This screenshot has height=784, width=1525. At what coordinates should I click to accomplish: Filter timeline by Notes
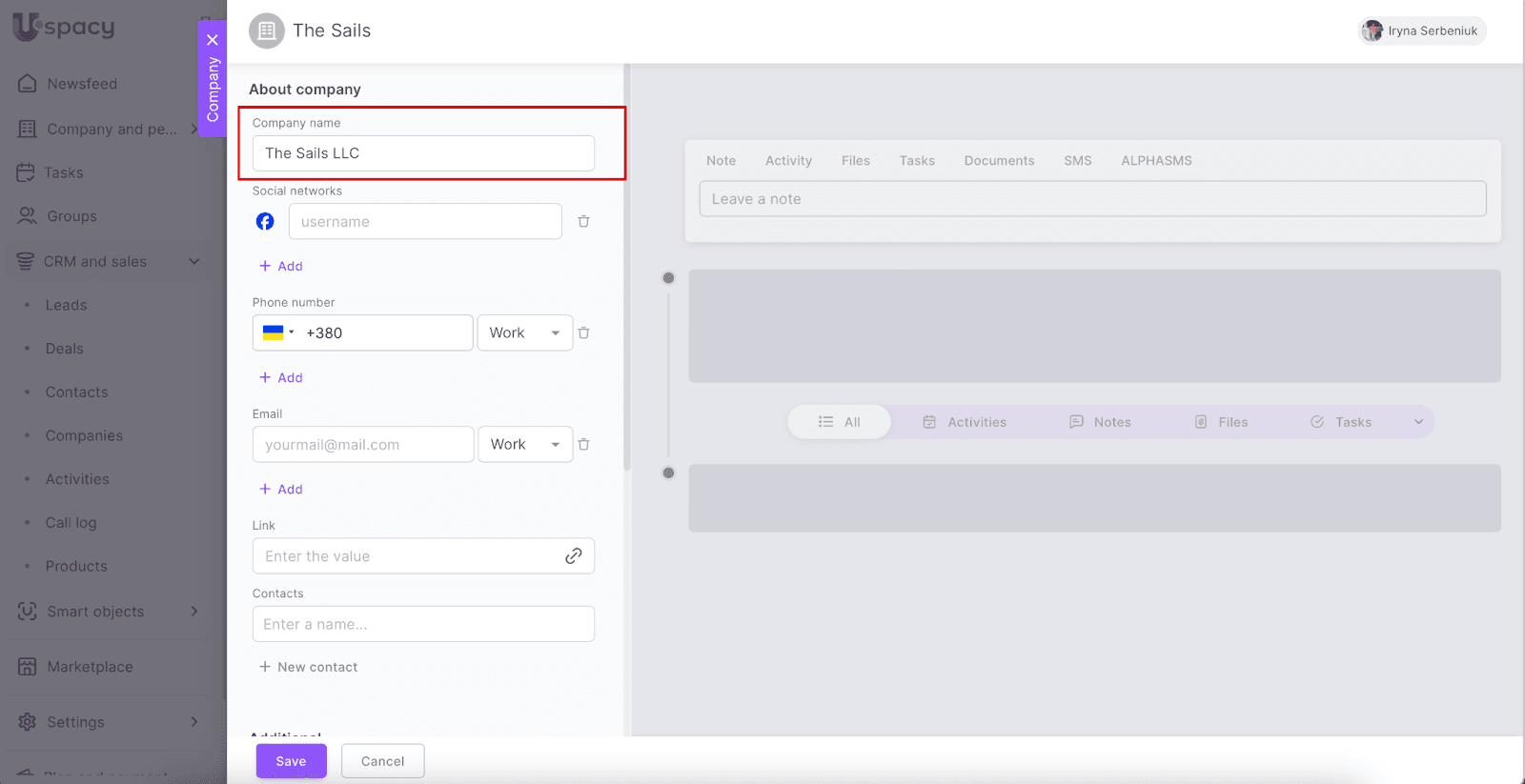(1100, 422)
